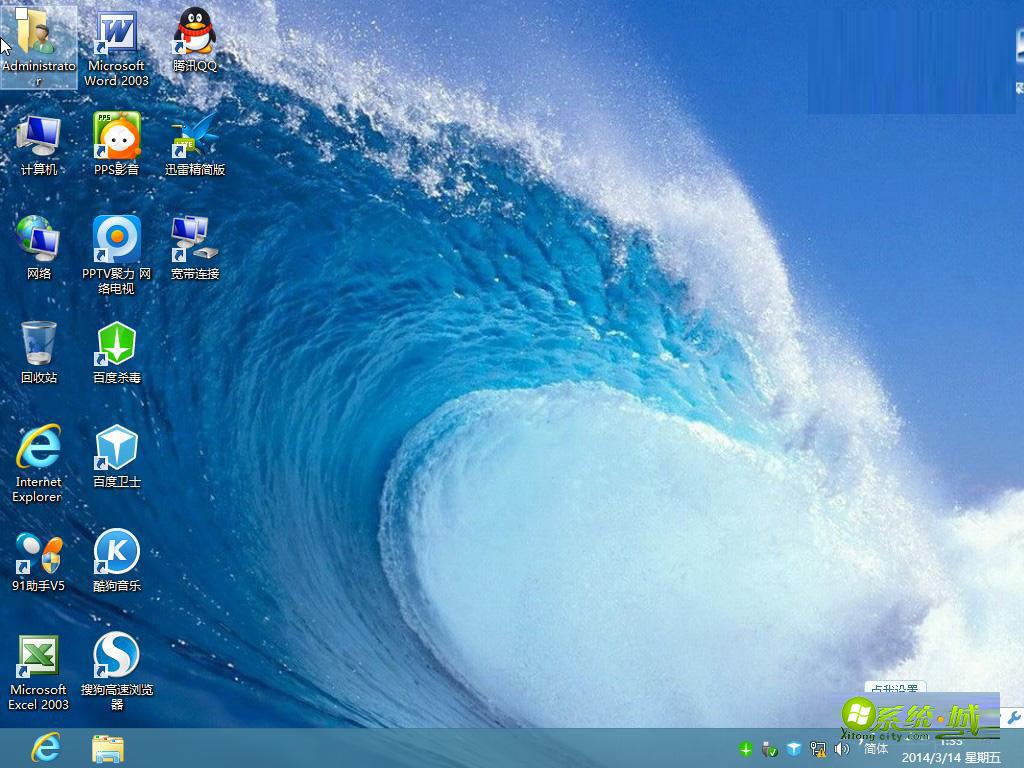Image resolution: width=1024 pixels, height=768 pixels.
Task: Select the 百度杀毒 green shield icon
Action: coord(117,345)
